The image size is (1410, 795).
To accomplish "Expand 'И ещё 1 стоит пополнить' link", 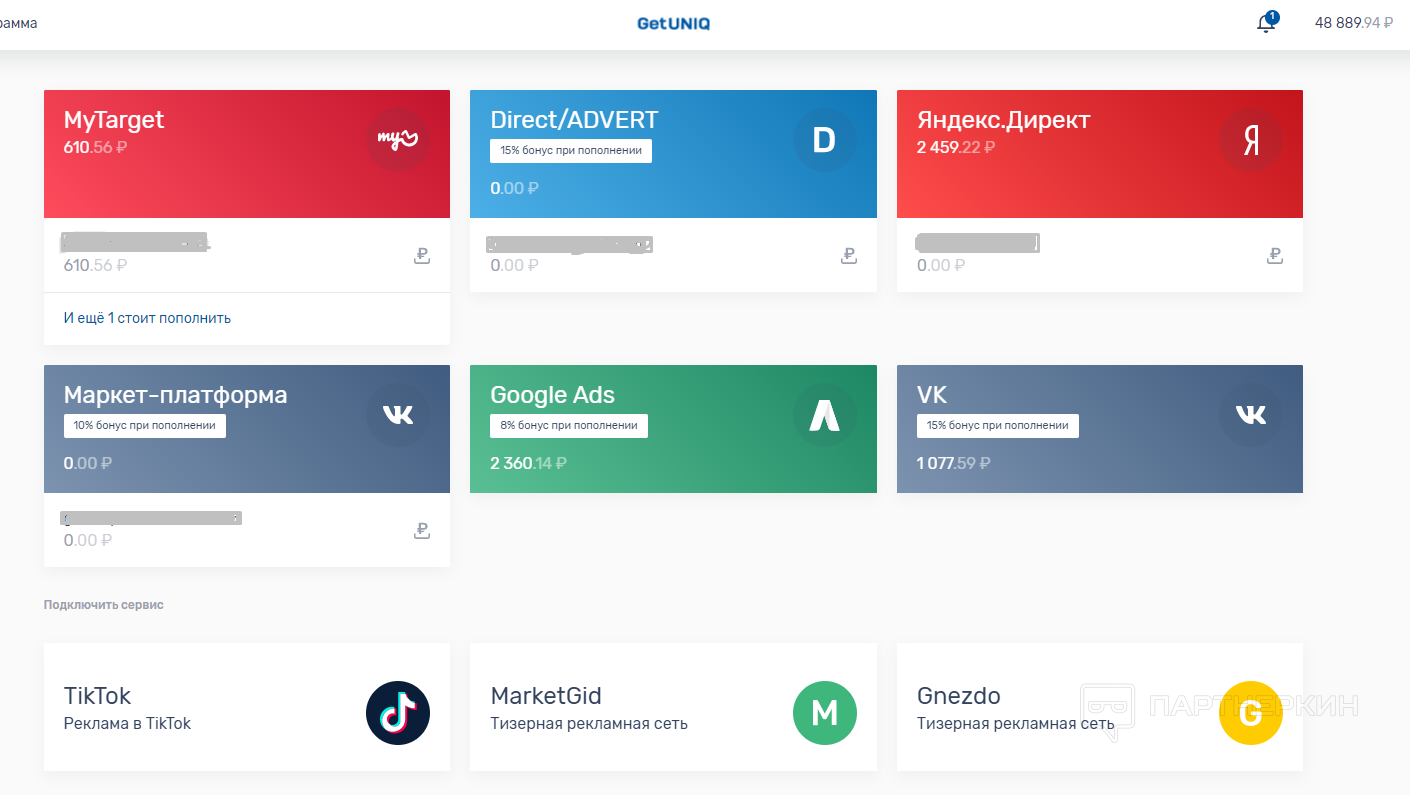I will click(147, 318).
